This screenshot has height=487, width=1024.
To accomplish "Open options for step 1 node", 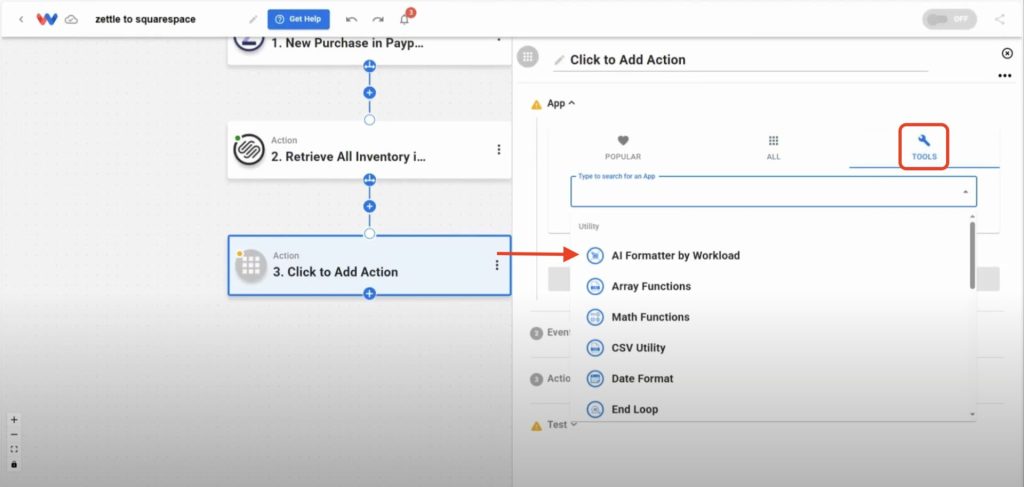I will pyautogui.click(x=499, y=39).
